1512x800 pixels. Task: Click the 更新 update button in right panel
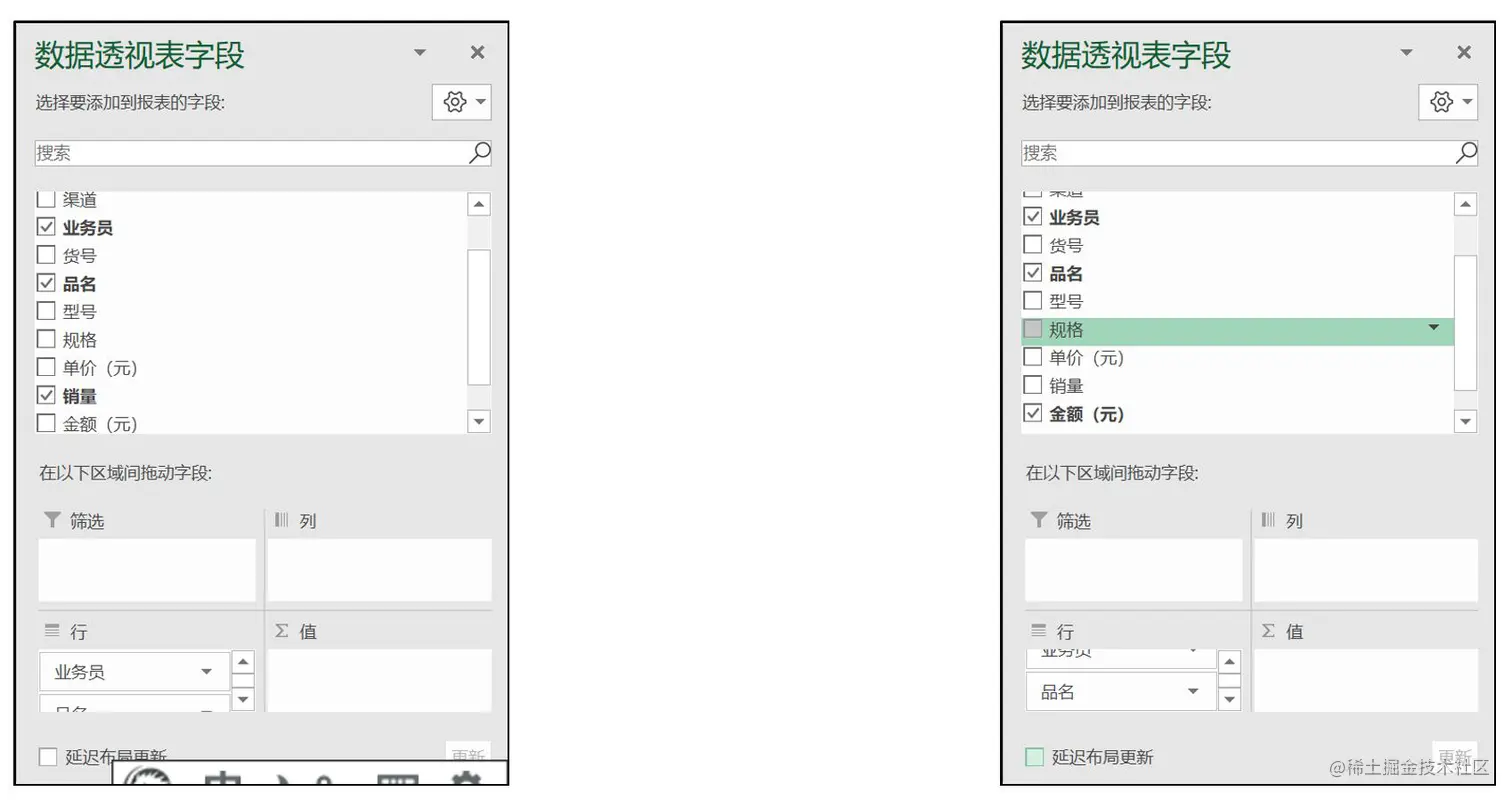tap(1454, 756)
